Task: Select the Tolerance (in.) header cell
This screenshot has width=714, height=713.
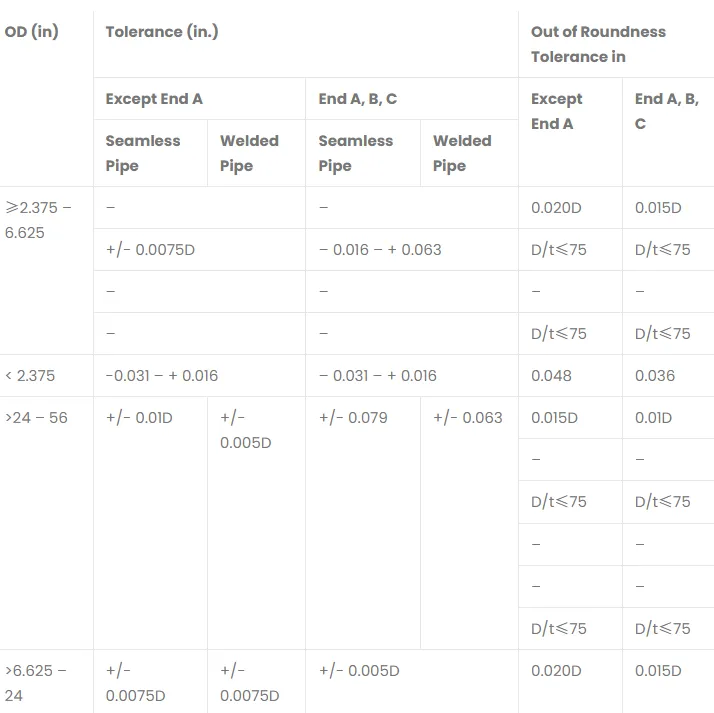Action: pos(162,32)
